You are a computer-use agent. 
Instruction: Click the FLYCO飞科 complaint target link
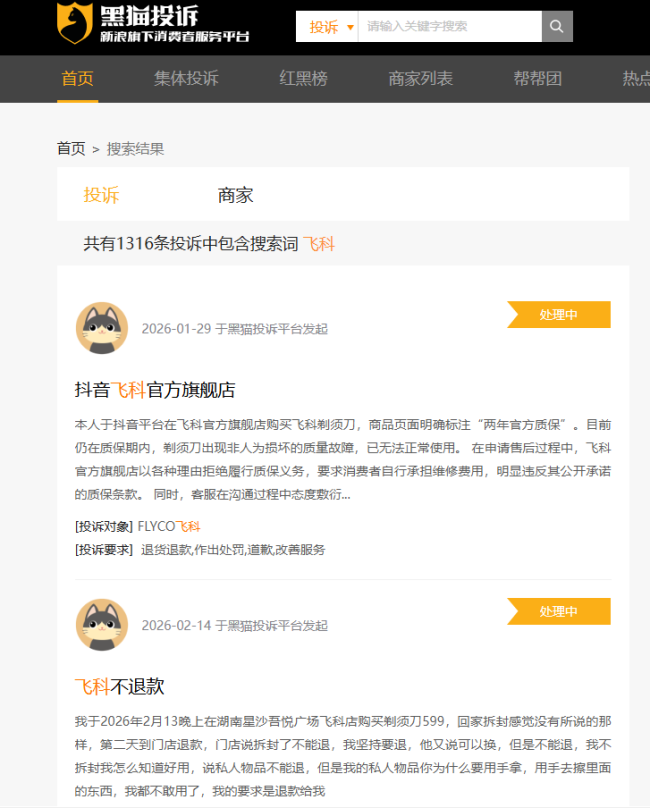click(169, 526)
